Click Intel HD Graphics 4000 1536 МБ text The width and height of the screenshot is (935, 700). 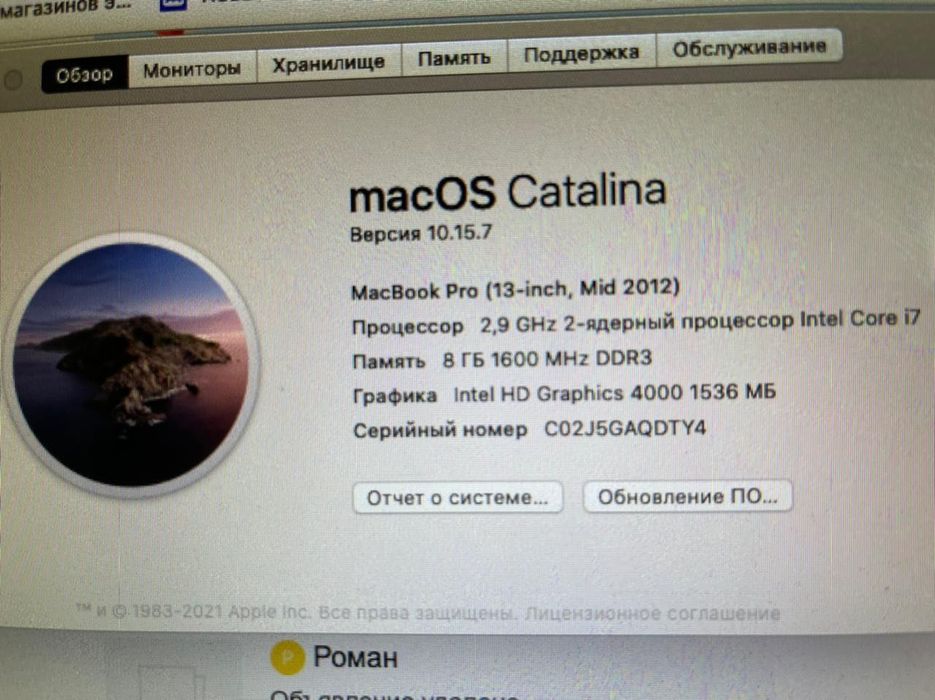(614, 393)
